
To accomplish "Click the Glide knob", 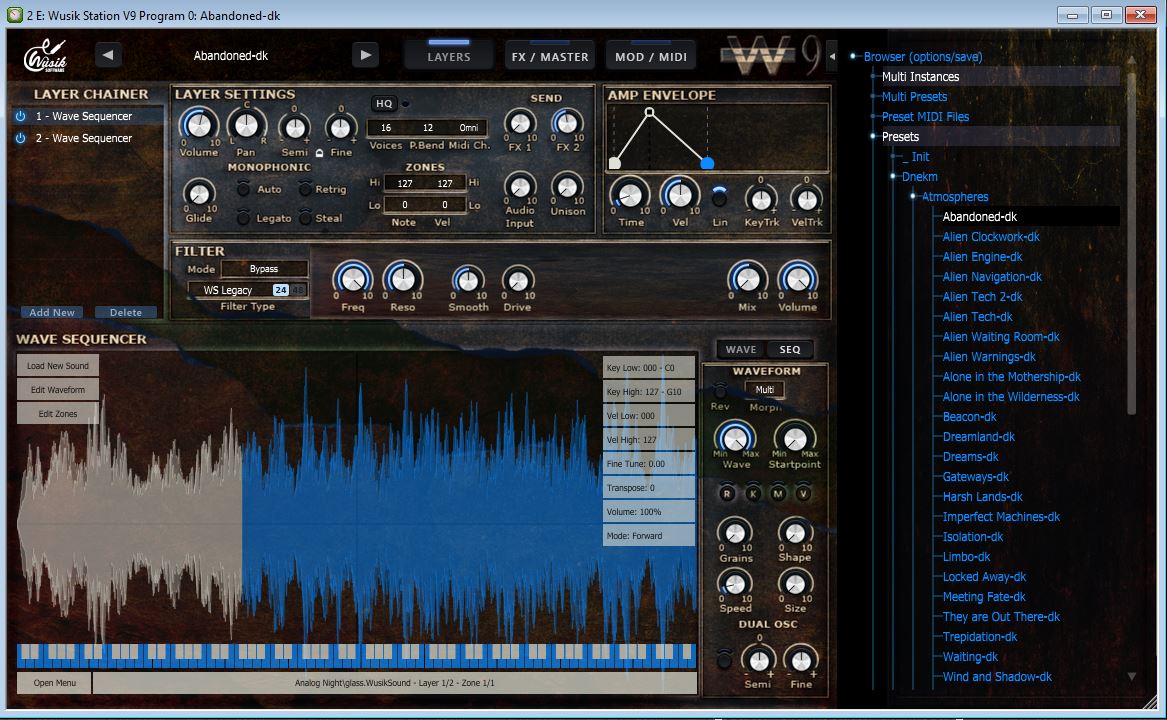I will click(199, 194).
